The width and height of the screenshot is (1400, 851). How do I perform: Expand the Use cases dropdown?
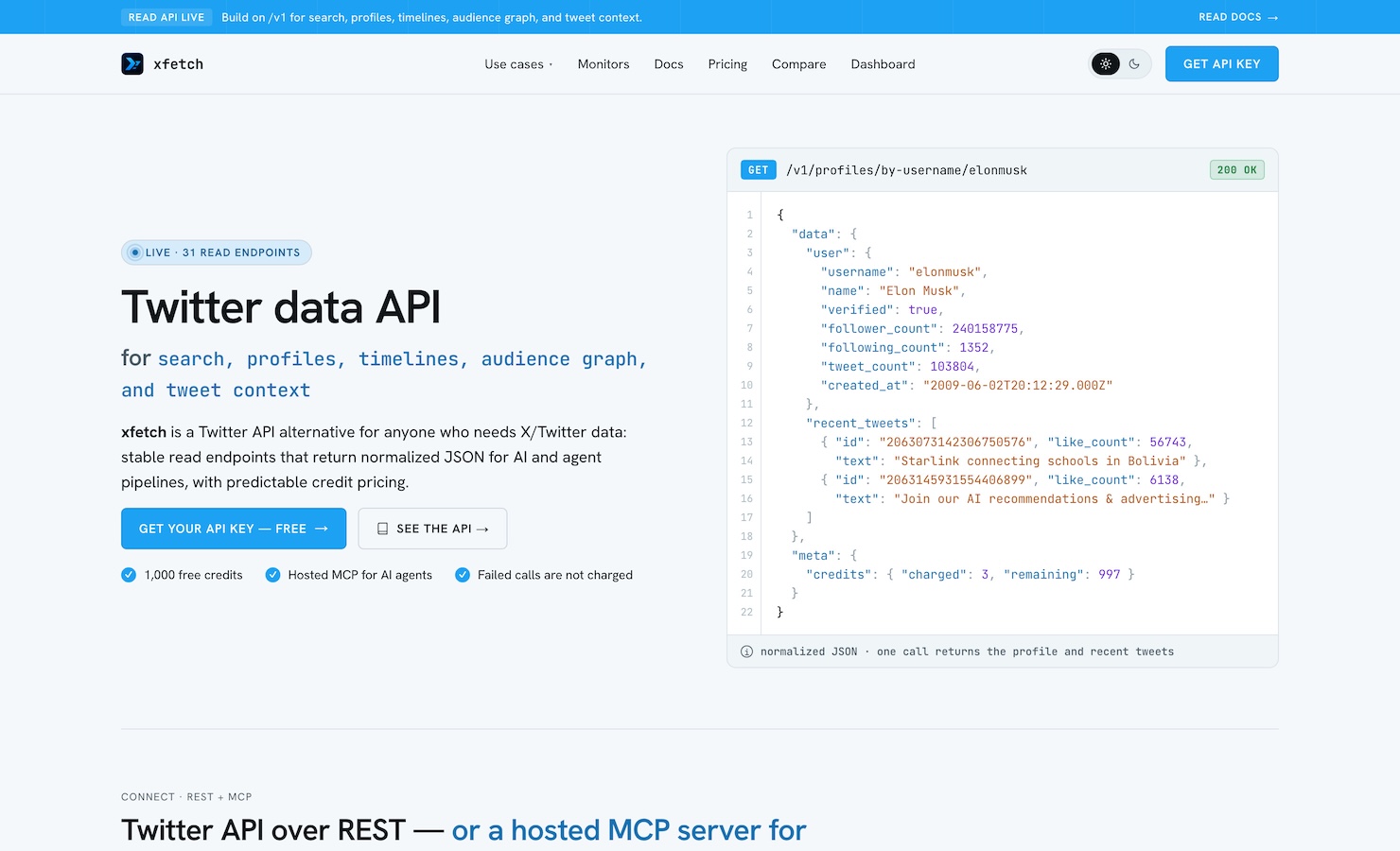[518, 63]
